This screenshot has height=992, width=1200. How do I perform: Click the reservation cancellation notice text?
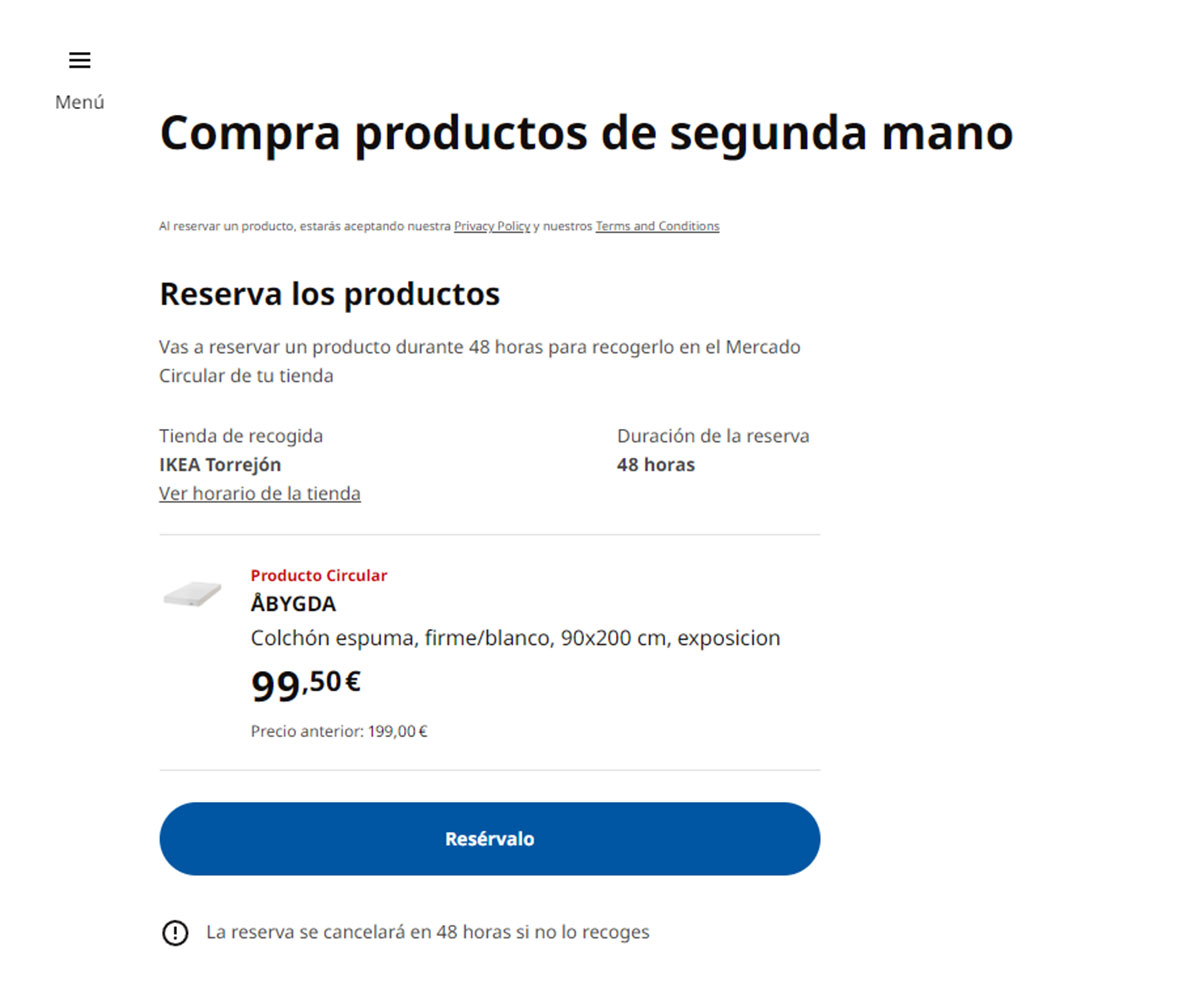pyautogui.click(x=428, y=932)
